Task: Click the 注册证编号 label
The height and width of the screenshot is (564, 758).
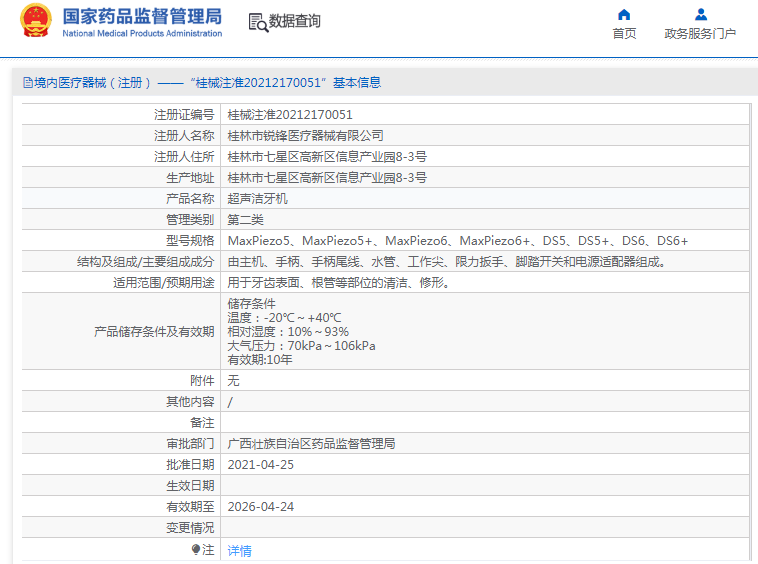Action: point(184,115)
